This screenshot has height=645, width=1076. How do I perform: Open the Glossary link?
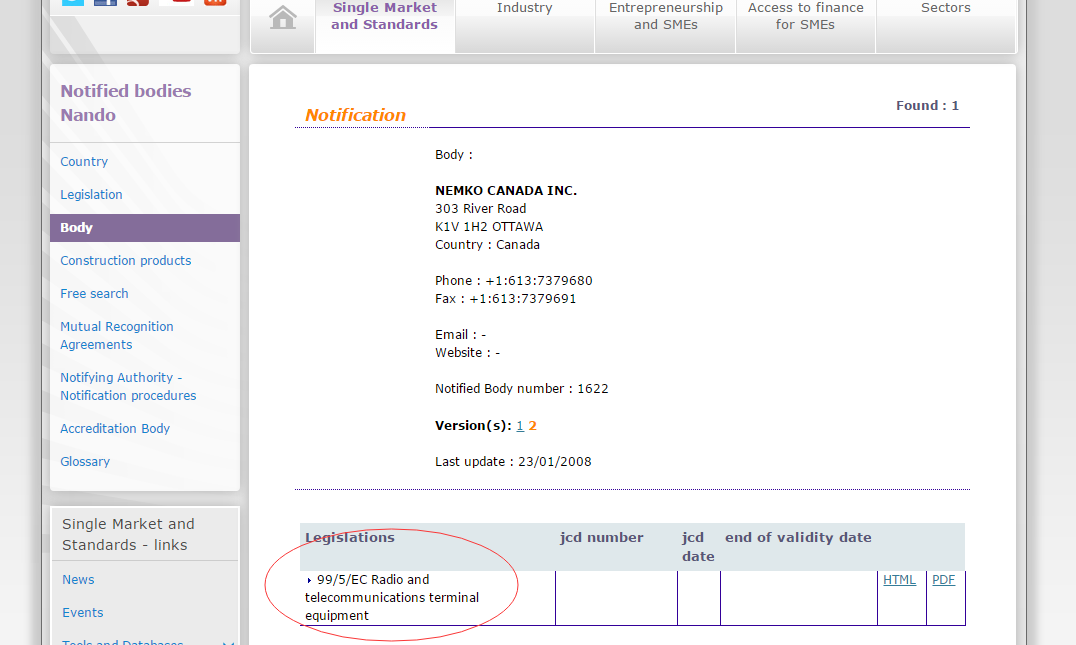85,462
